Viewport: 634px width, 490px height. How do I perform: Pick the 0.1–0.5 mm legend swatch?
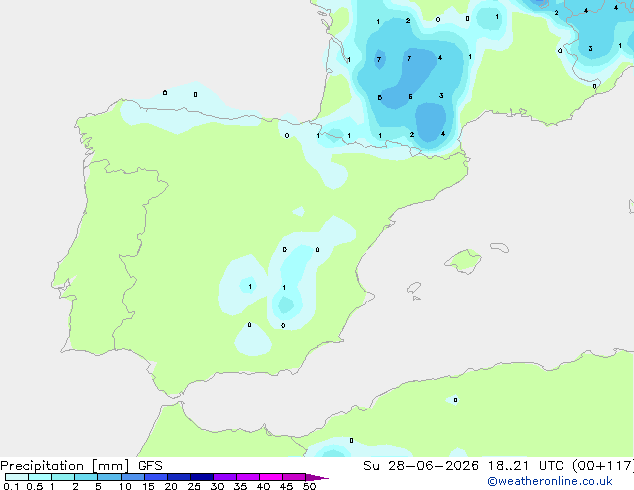coord(17,477)
